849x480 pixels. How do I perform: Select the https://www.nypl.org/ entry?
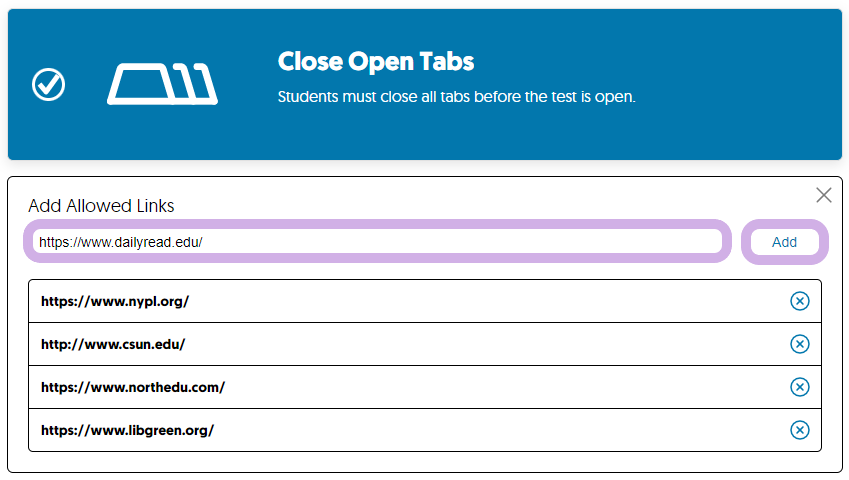coord(425,301)
